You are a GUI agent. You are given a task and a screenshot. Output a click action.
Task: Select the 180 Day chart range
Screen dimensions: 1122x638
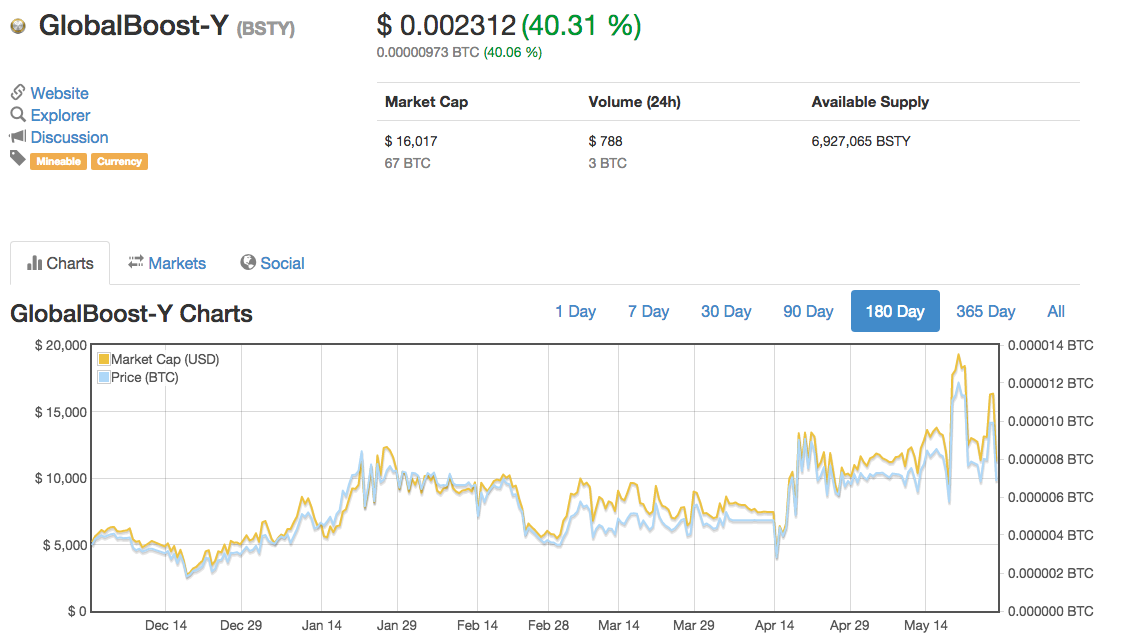(895, 311)
